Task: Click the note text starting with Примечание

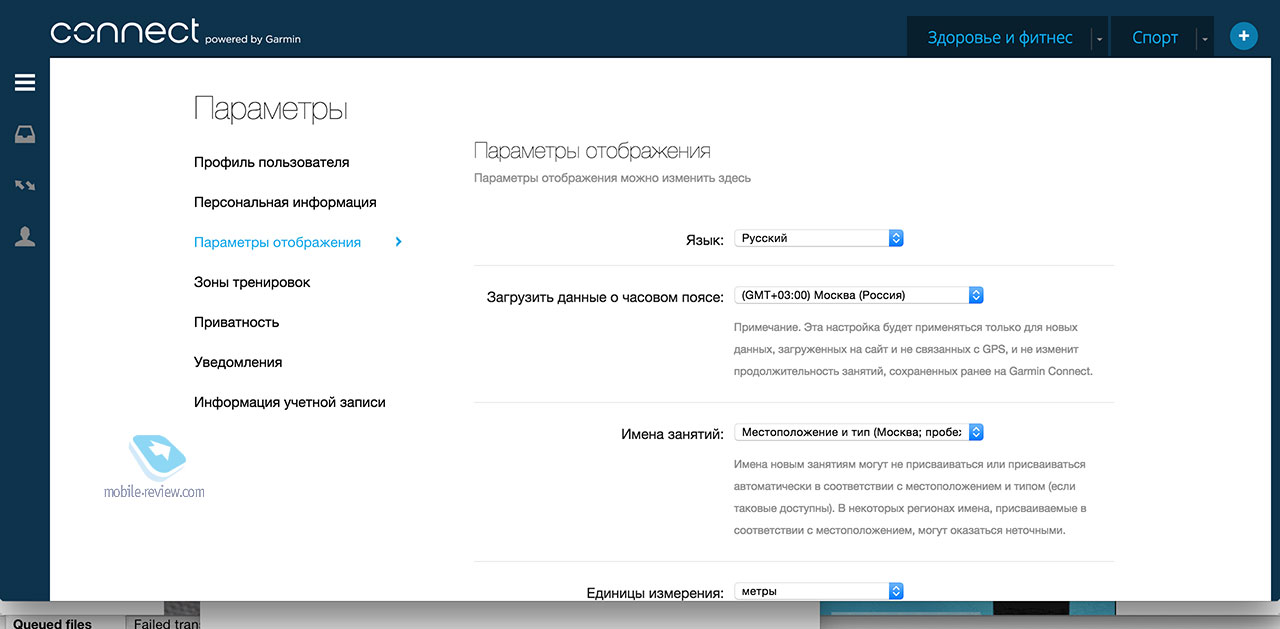Action: 914,349
